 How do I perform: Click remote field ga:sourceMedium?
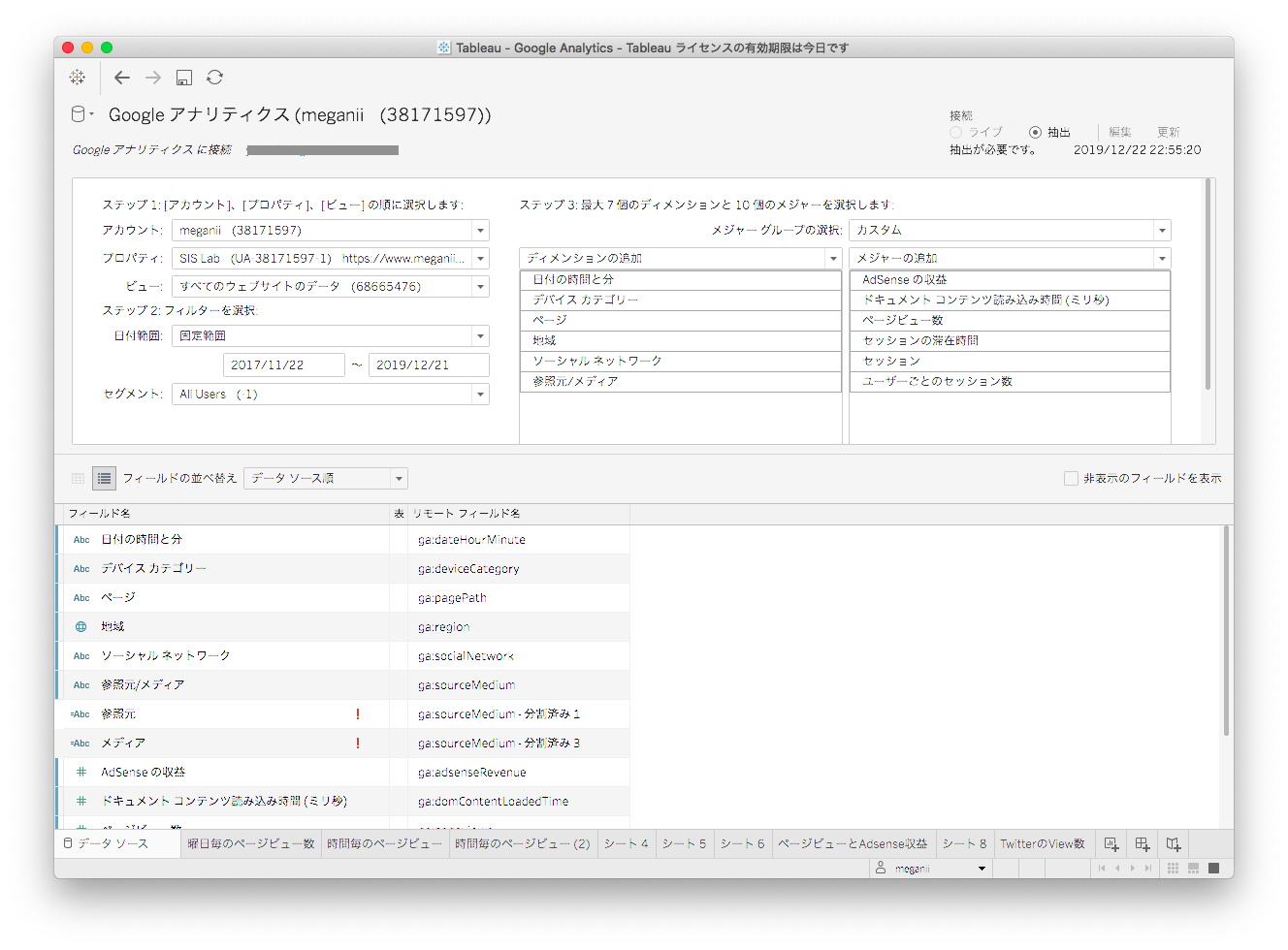(x=467, y=685)
